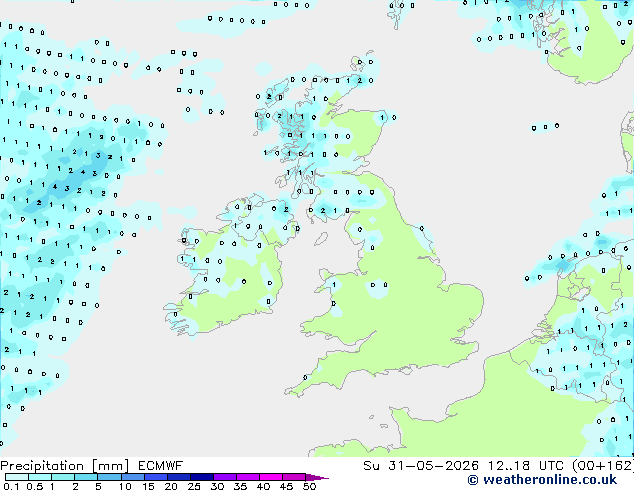Select legend swatch between 15 and 20

[x=156, y=477]
